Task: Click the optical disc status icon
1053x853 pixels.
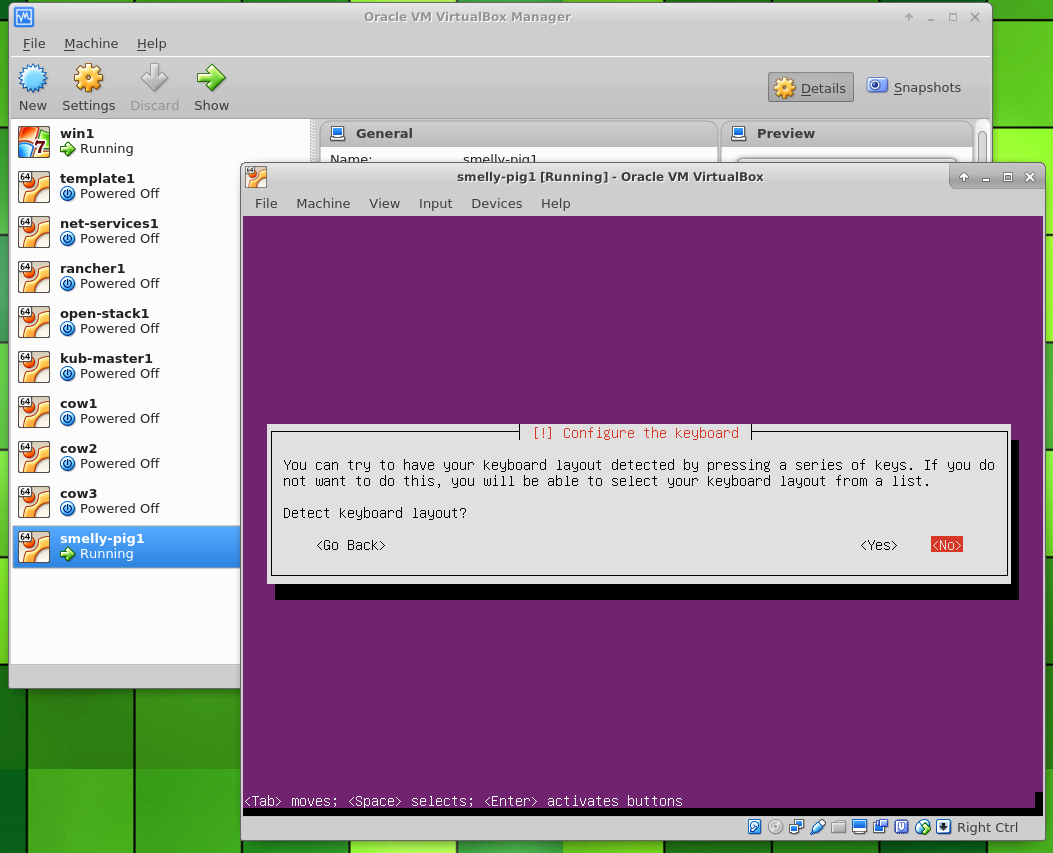Action: pos(775,827)
